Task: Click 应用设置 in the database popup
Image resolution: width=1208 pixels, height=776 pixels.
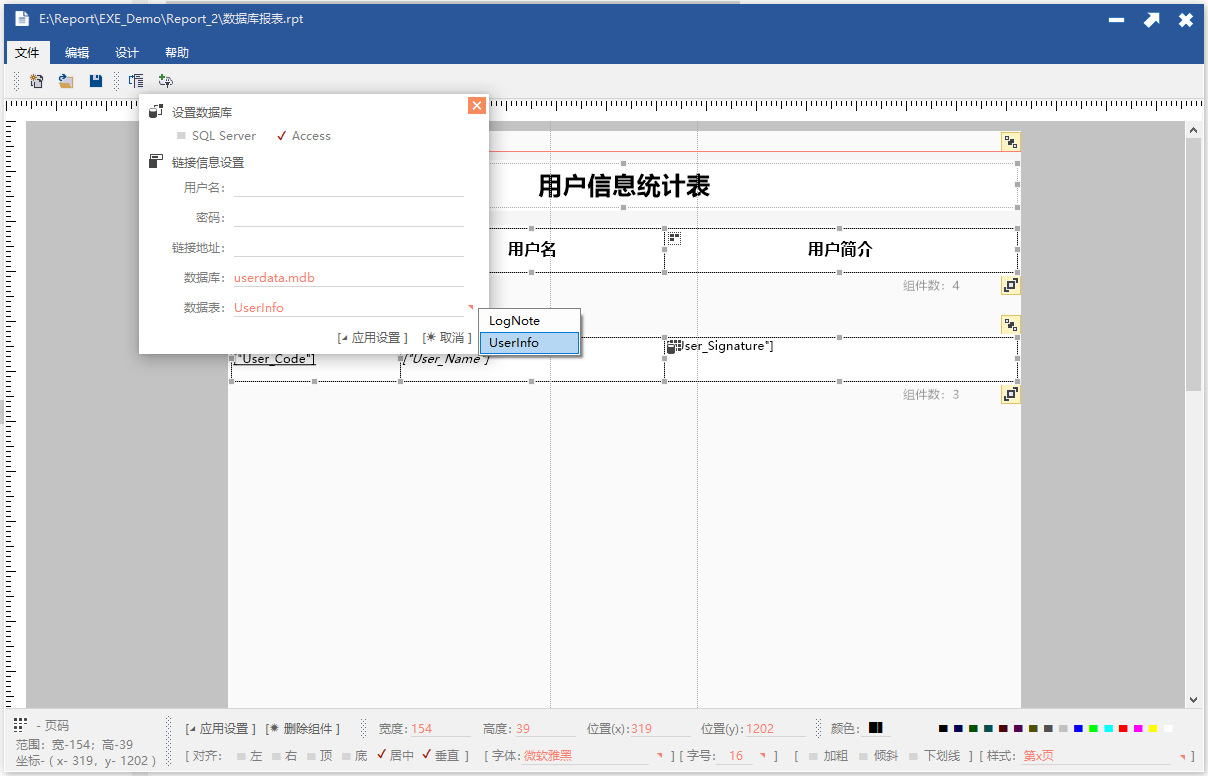Action: pos(373,338)
